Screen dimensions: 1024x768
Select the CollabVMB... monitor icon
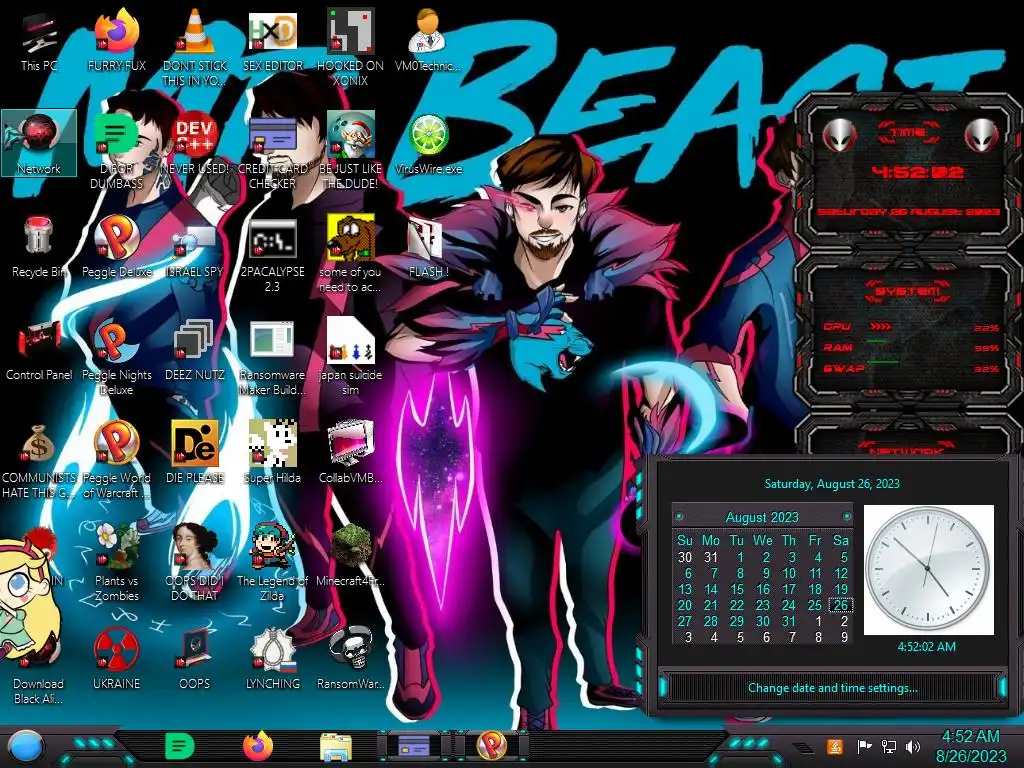tap(351, 453)
